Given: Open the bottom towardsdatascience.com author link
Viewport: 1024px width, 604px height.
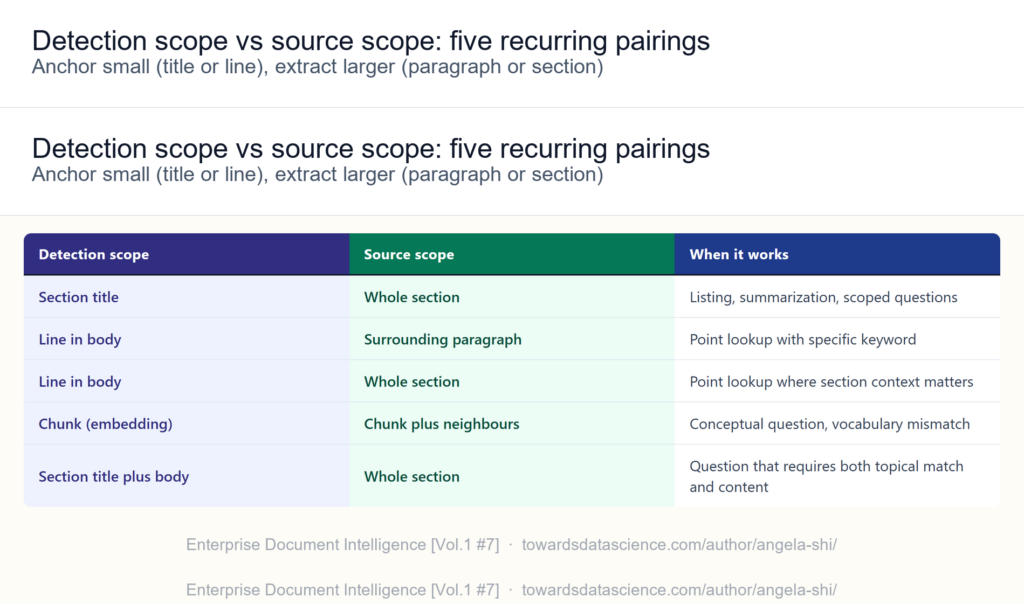Looking at the screenshot, I should pos(679,590).
